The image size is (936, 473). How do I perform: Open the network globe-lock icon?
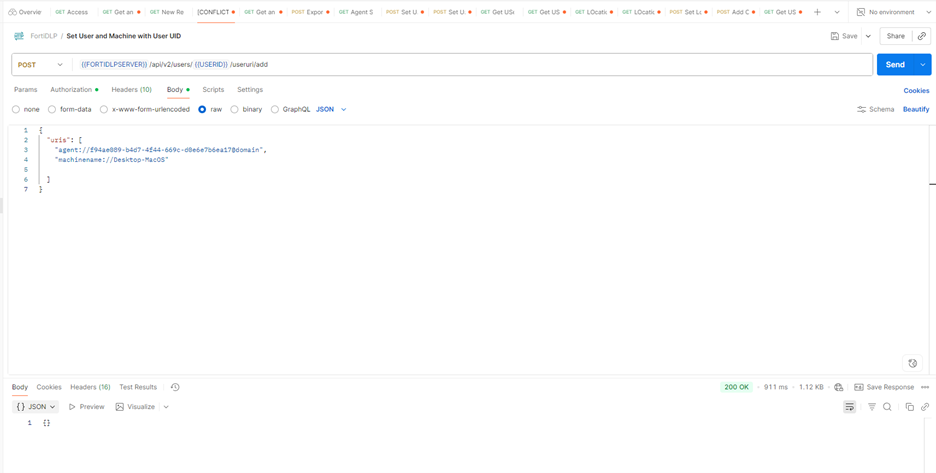tap(839, 387)
